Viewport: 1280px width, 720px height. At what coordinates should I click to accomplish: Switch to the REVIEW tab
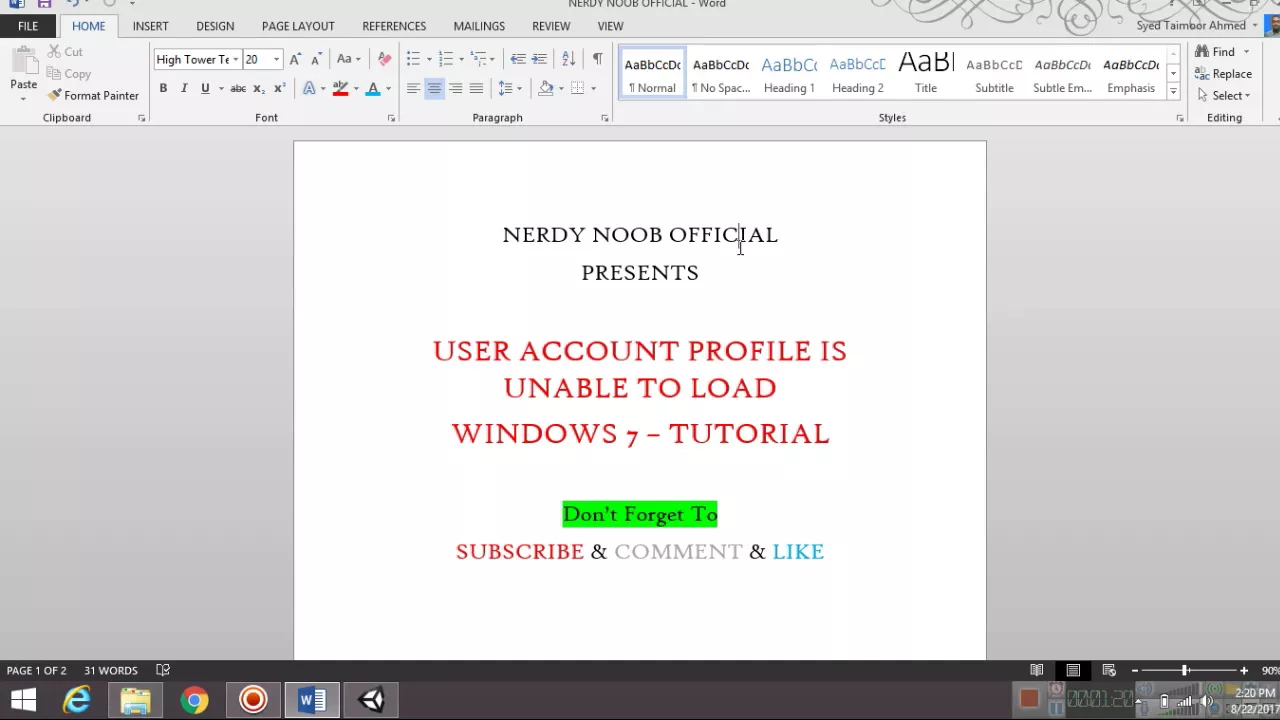(x=551, y=26)
